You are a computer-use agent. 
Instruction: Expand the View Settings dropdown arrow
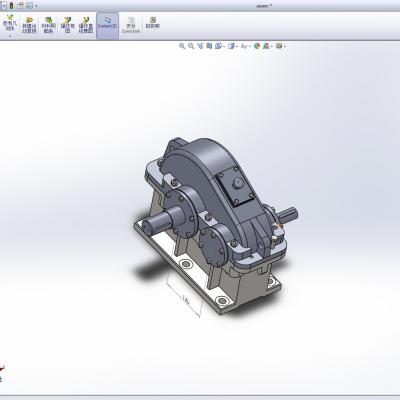(x=285, y=46)
